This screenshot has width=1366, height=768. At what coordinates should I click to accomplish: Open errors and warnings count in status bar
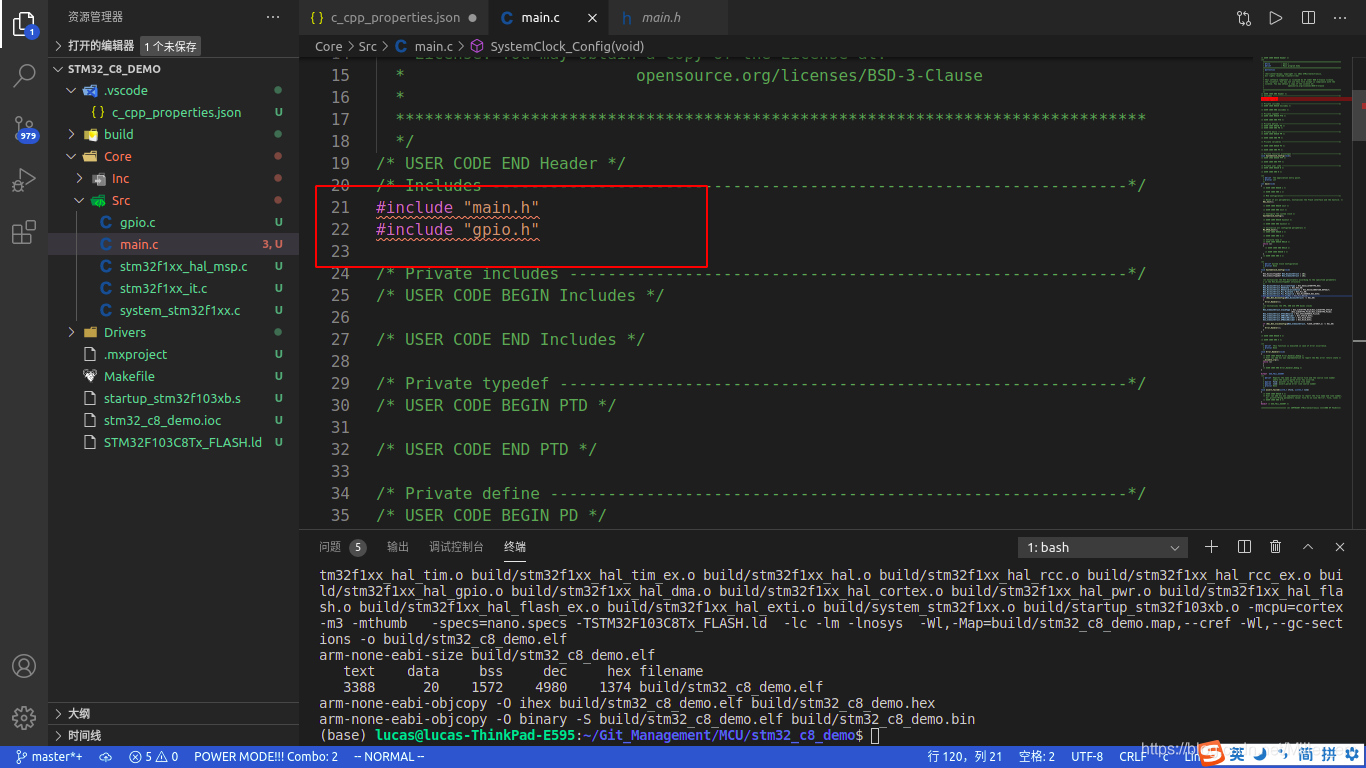[154, 757]
